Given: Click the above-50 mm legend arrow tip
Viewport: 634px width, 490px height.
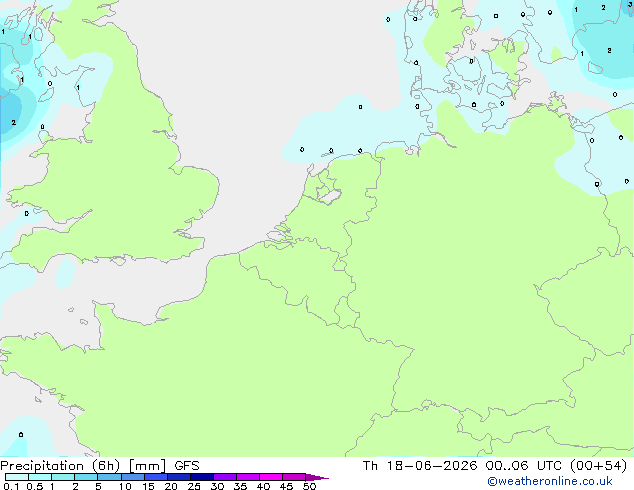Looking at the screenshot, I should pos(317,477).
